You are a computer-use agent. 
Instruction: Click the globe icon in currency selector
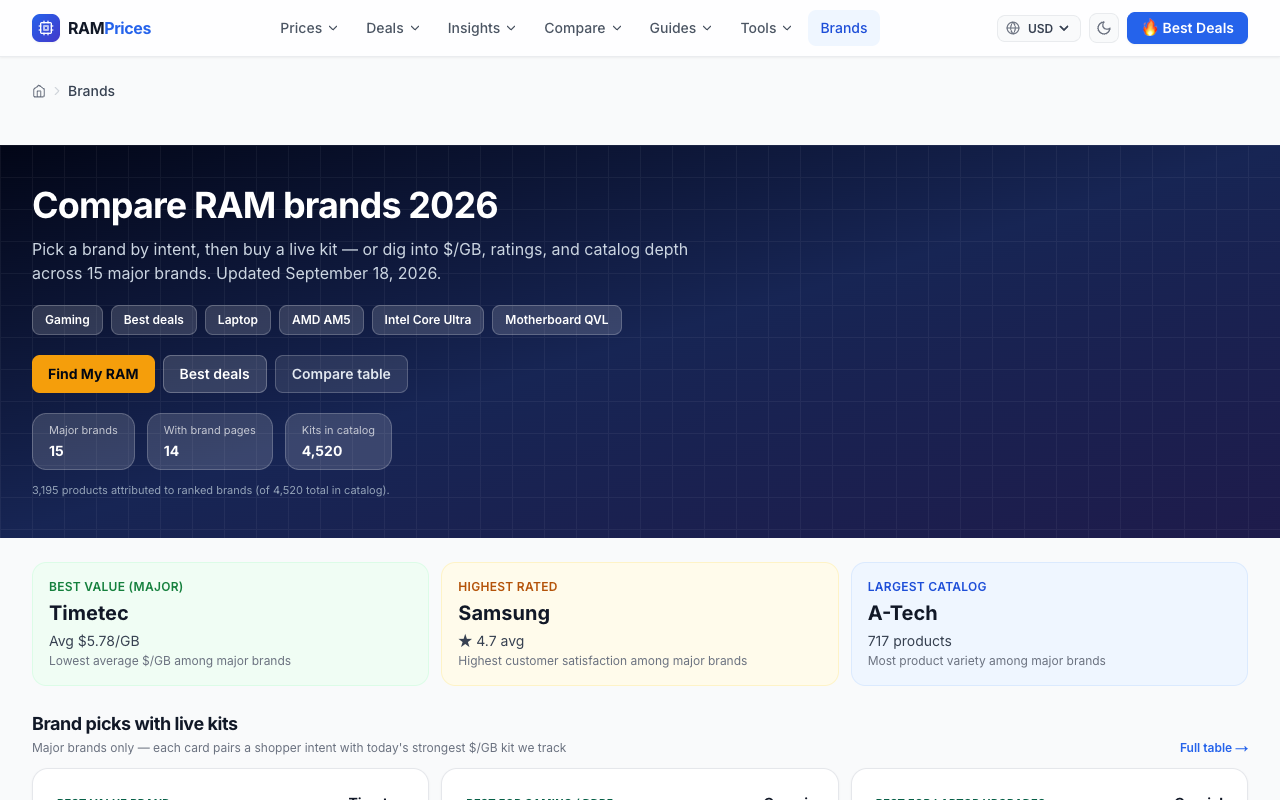[1013, 28]
